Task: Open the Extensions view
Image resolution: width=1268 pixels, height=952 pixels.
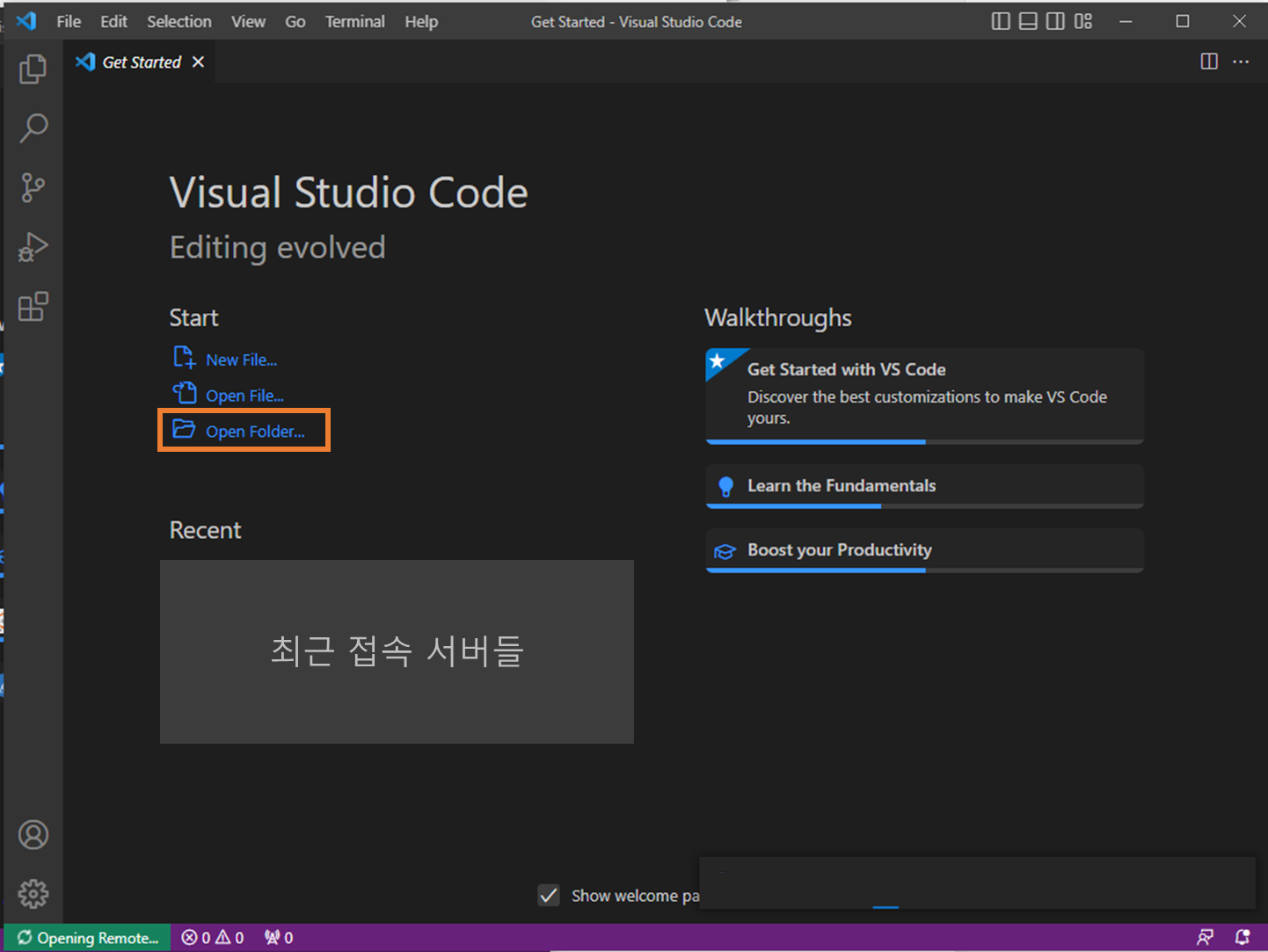Action: [x=33, y=307]
